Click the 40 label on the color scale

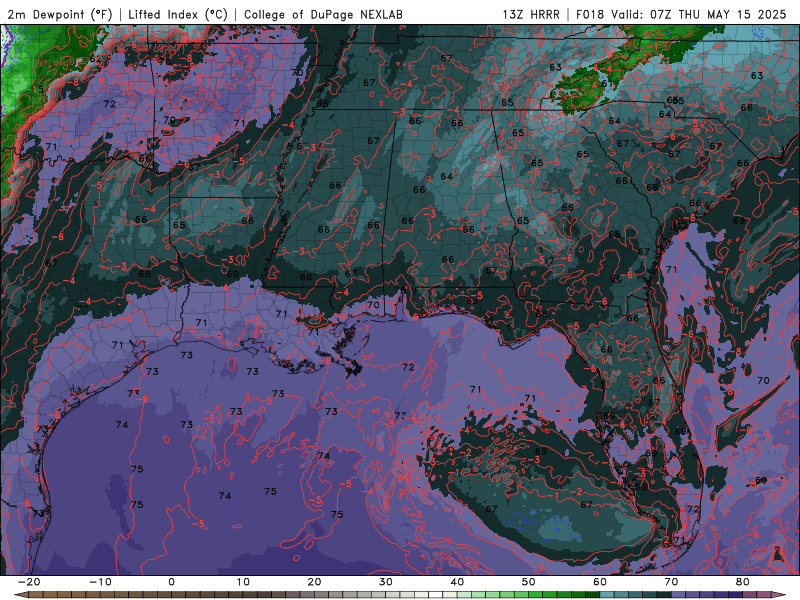click(457, 582)
